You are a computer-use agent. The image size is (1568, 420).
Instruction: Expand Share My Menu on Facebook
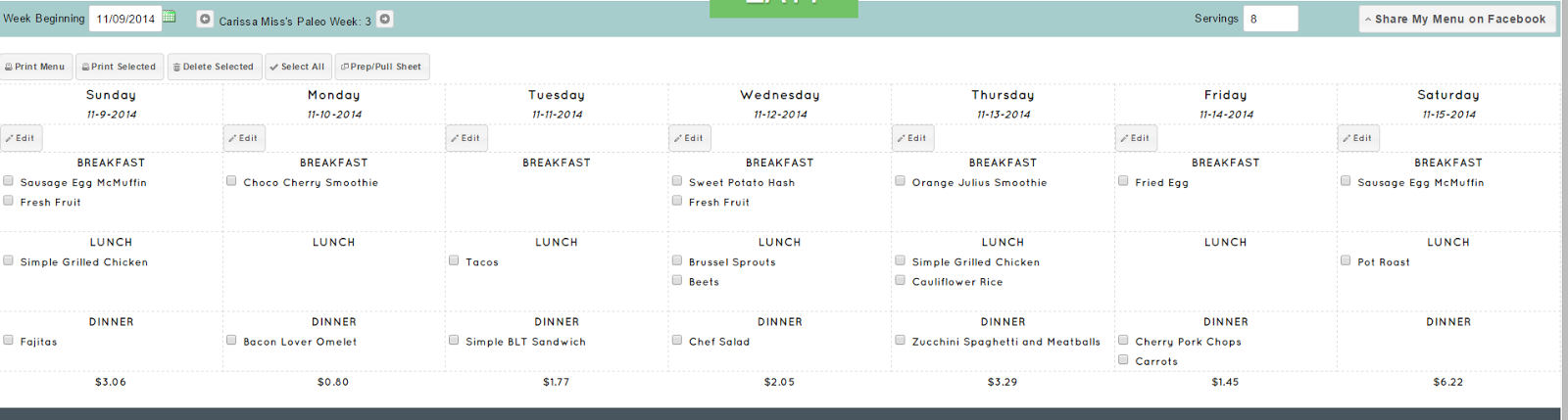(x=1456, y=19)
